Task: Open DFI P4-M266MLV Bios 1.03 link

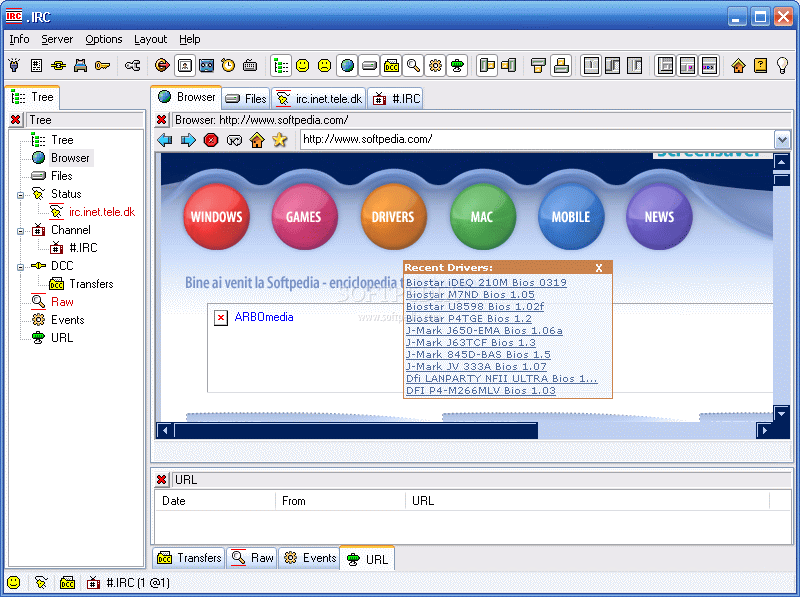Action: click(x=481, y=390)
